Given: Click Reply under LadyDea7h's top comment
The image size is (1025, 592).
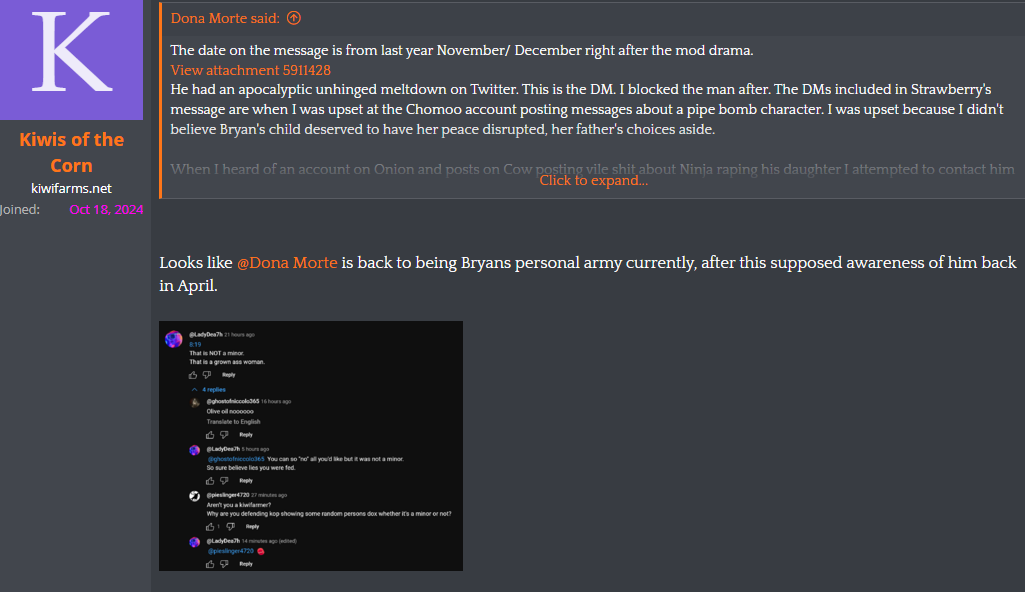Looking at the screenshot, I should coord(229,375).
